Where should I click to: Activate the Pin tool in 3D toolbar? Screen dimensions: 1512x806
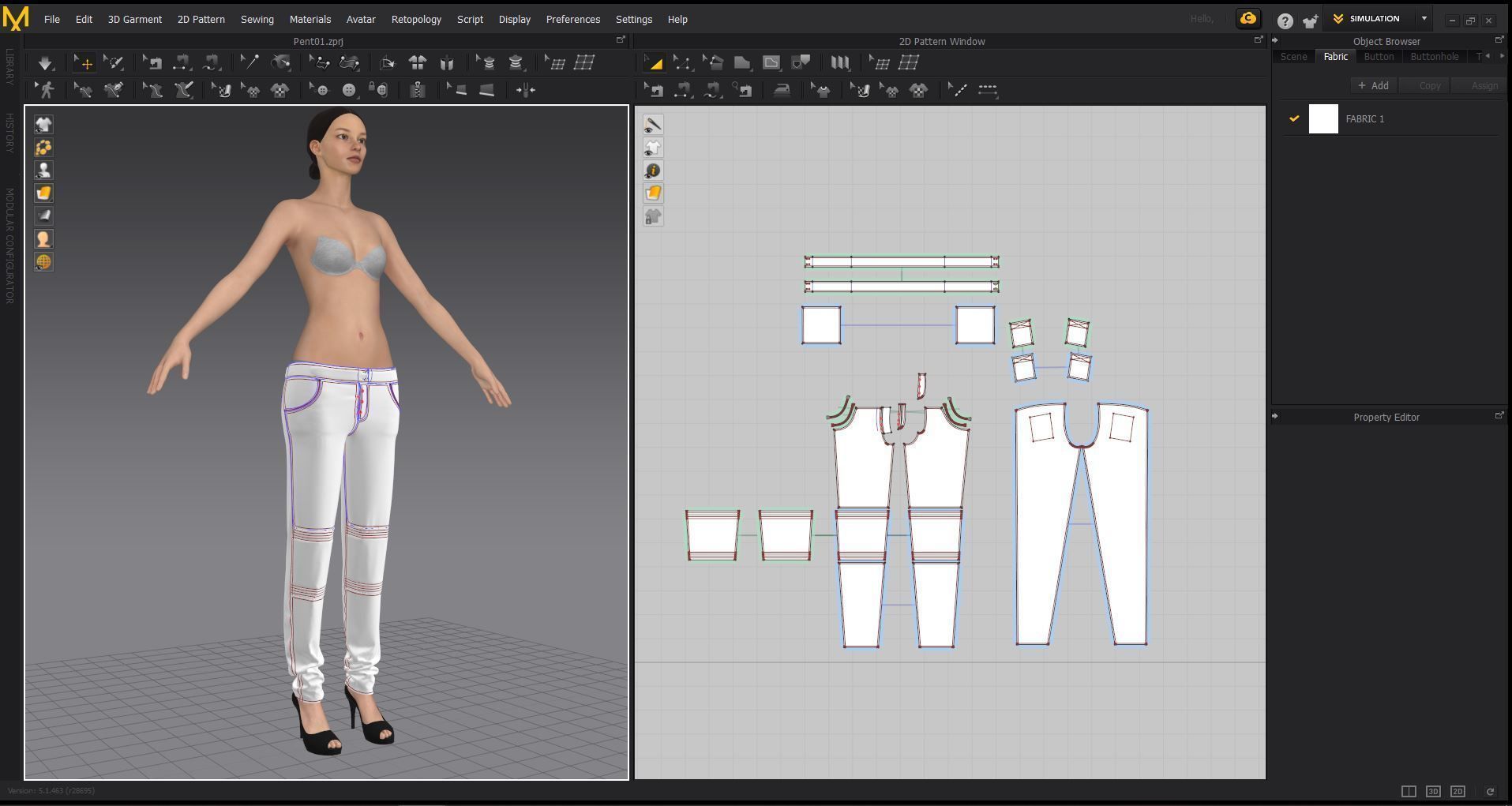[x=249, y=63]
